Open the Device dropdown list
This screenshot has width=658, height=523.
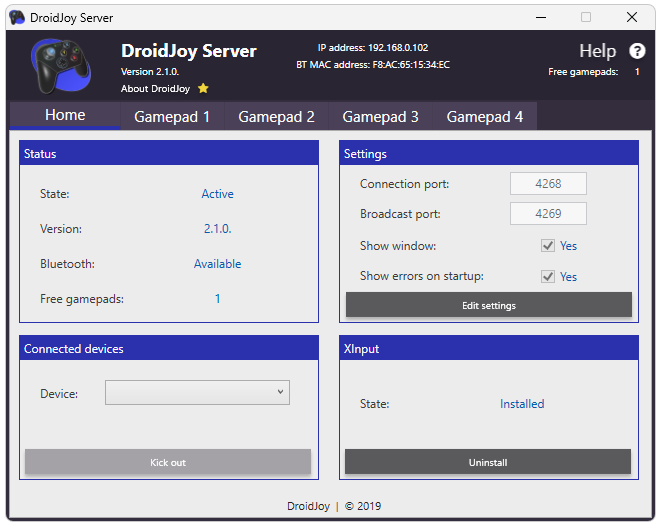coord(197,392)
